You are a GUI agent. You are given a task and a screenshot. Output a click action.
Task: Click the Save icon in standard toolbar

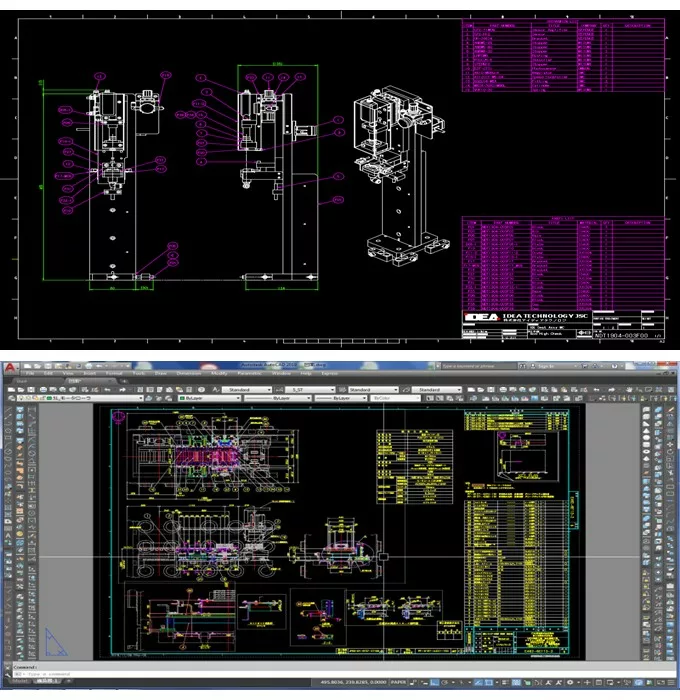[x=31, y=390]
